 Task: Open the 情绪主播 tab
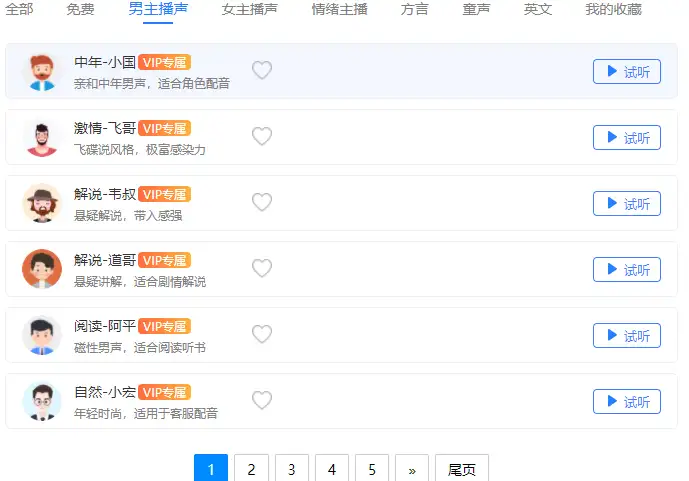(x=339, y=9)
